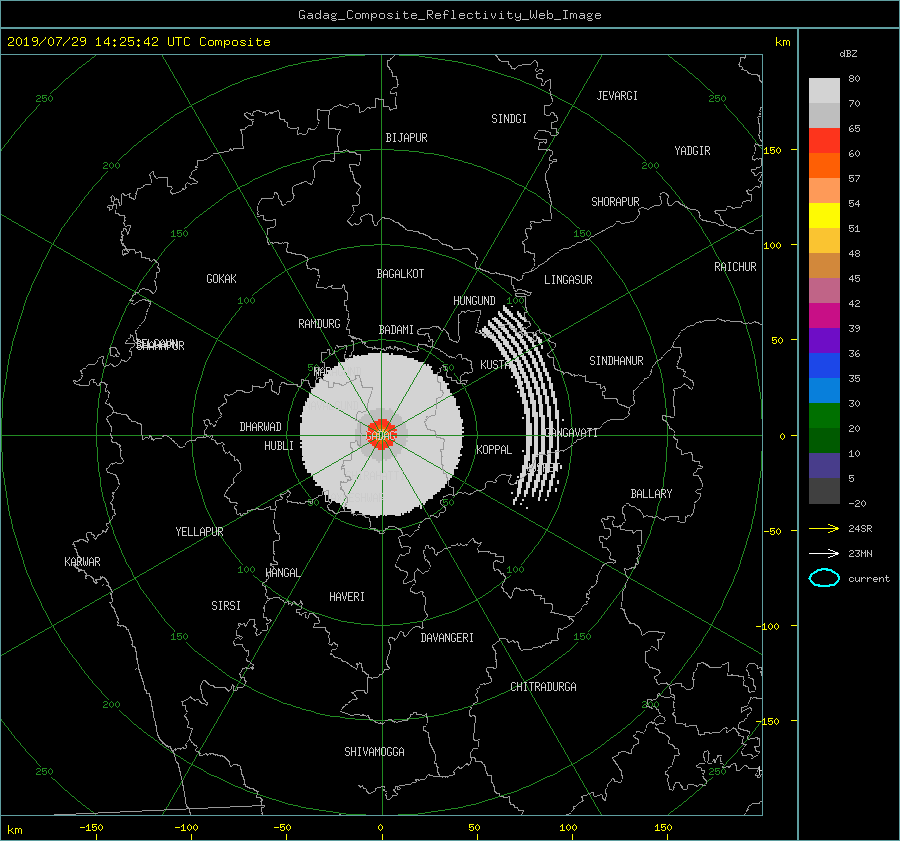This screenshot has width=900, height=841.
Task: Click the cyan current ellipse legend icon
Action: coord(824,578)
